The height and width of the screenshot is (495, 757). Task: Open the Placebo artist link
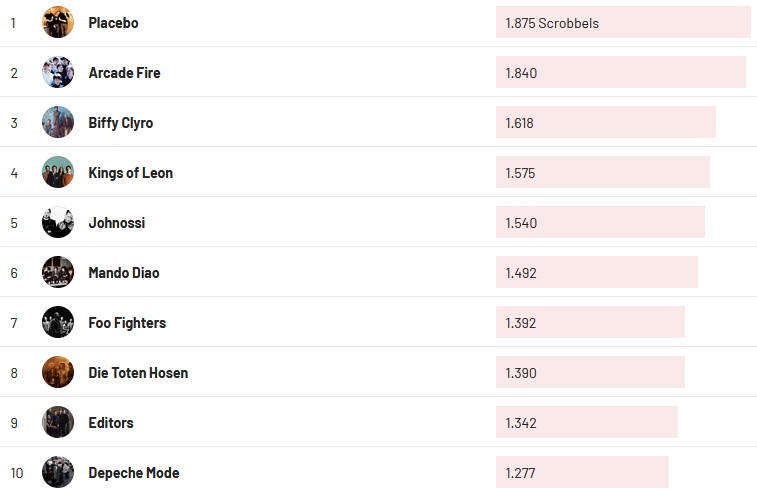113,22
